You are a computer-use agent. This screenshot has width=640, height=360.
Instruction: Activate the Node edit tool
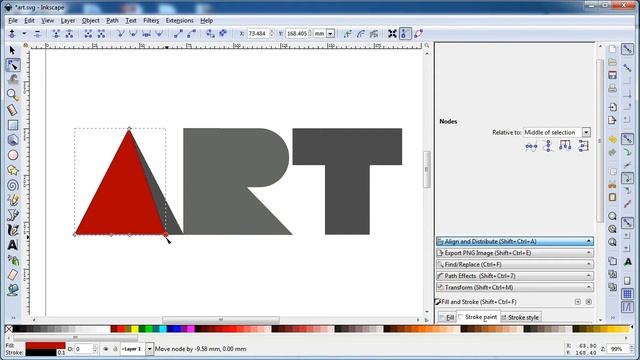[x=13, y=65]
